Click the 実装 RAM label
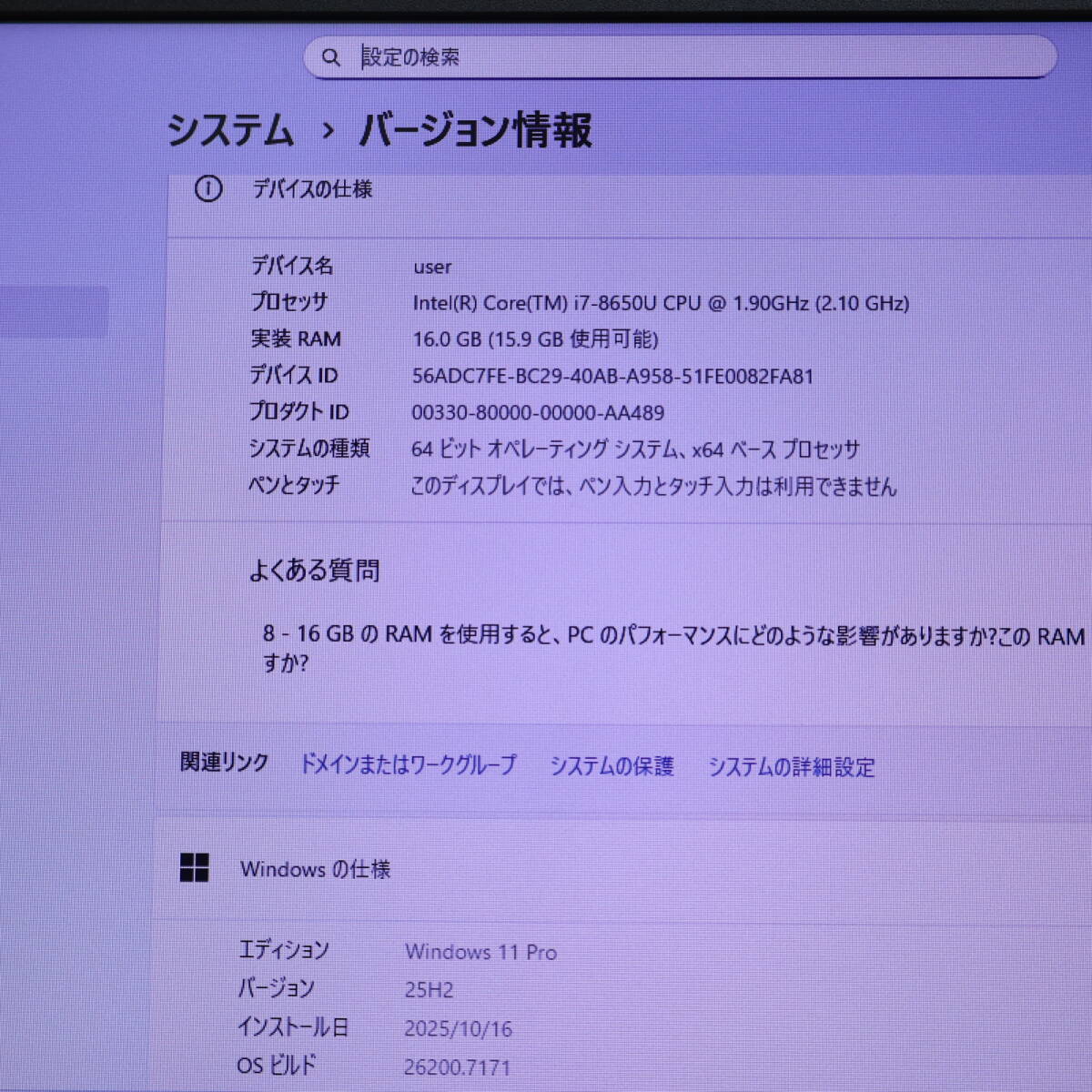The height and width of the screenshot is (1092, 1092). pos(296,339)
